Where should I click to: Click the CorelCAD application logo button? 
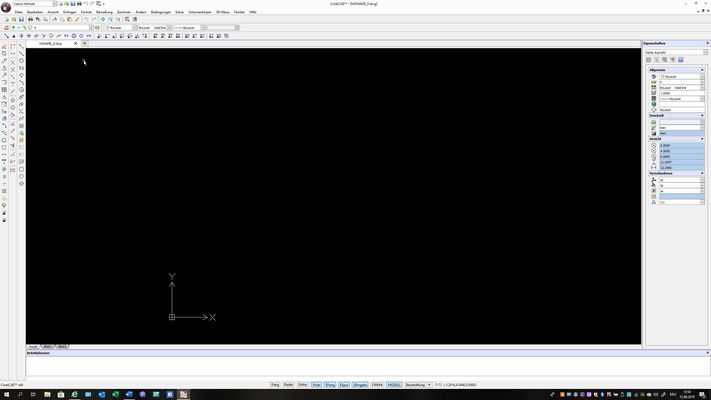(6, 7)
